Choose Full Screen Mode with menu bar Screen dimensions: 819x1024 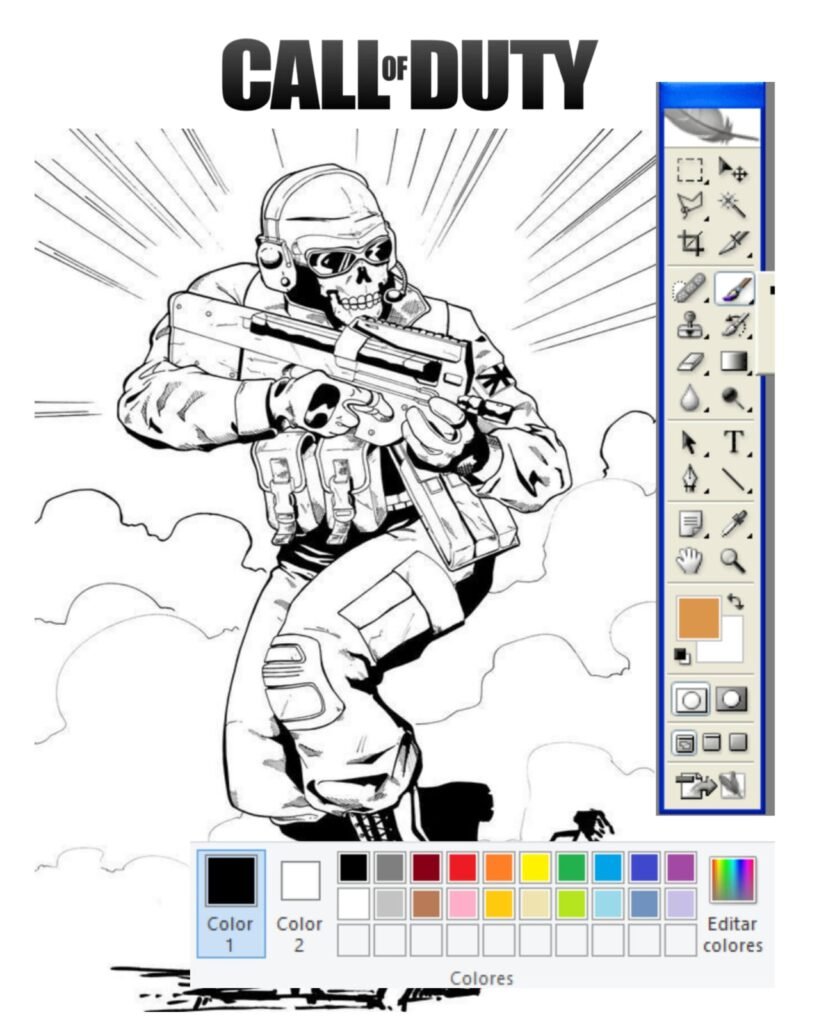click(711, 743)
